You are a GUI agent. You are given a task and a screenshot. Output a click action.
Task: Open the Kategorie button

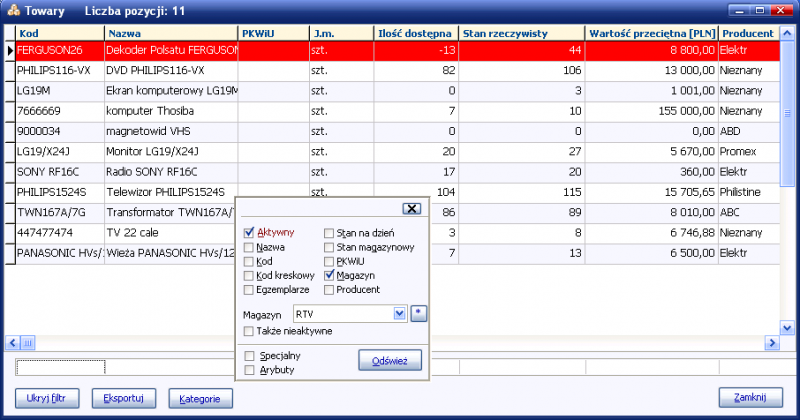tap(201, 399)
